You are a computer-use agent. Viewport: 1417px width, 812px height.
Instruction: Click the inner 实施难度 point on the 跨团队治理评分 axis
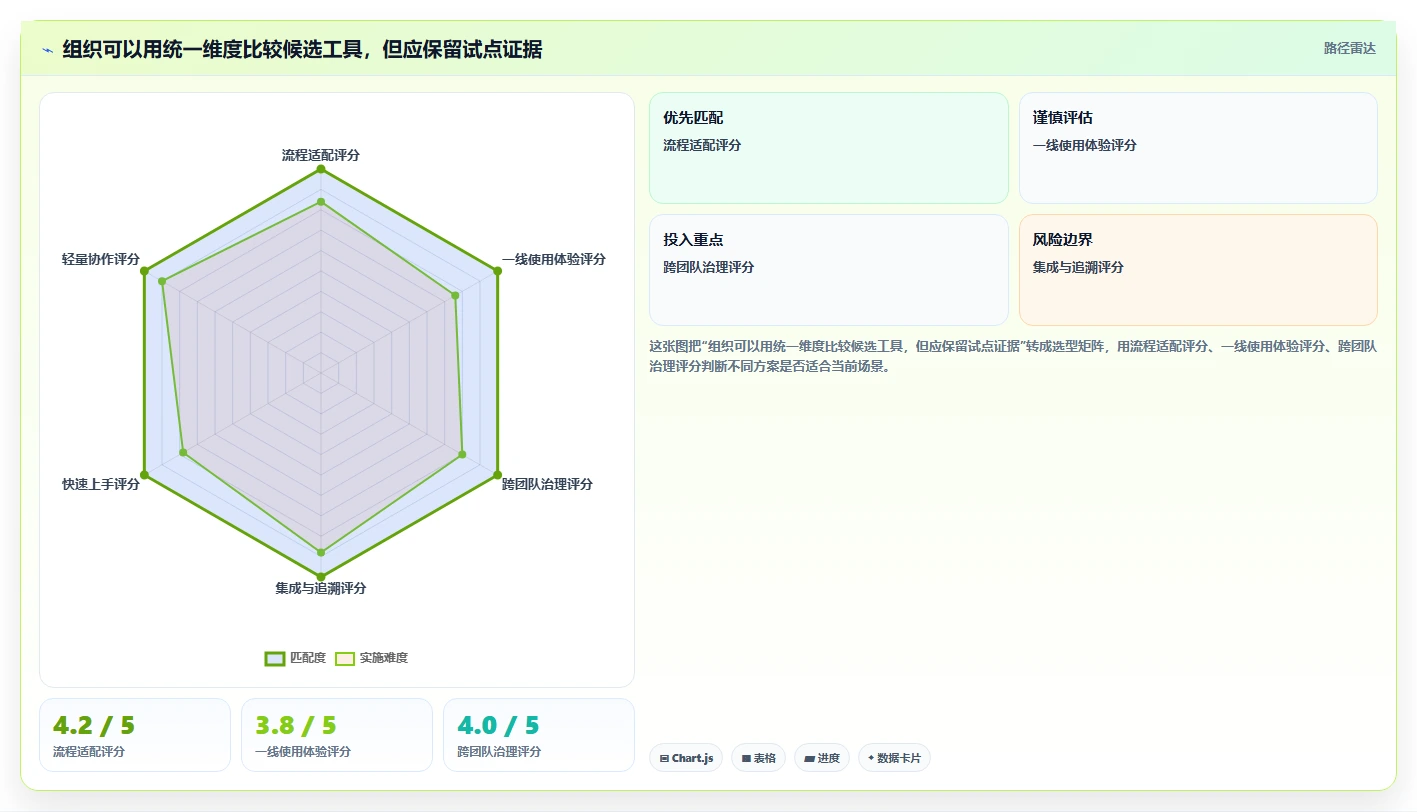click(462, 454)
